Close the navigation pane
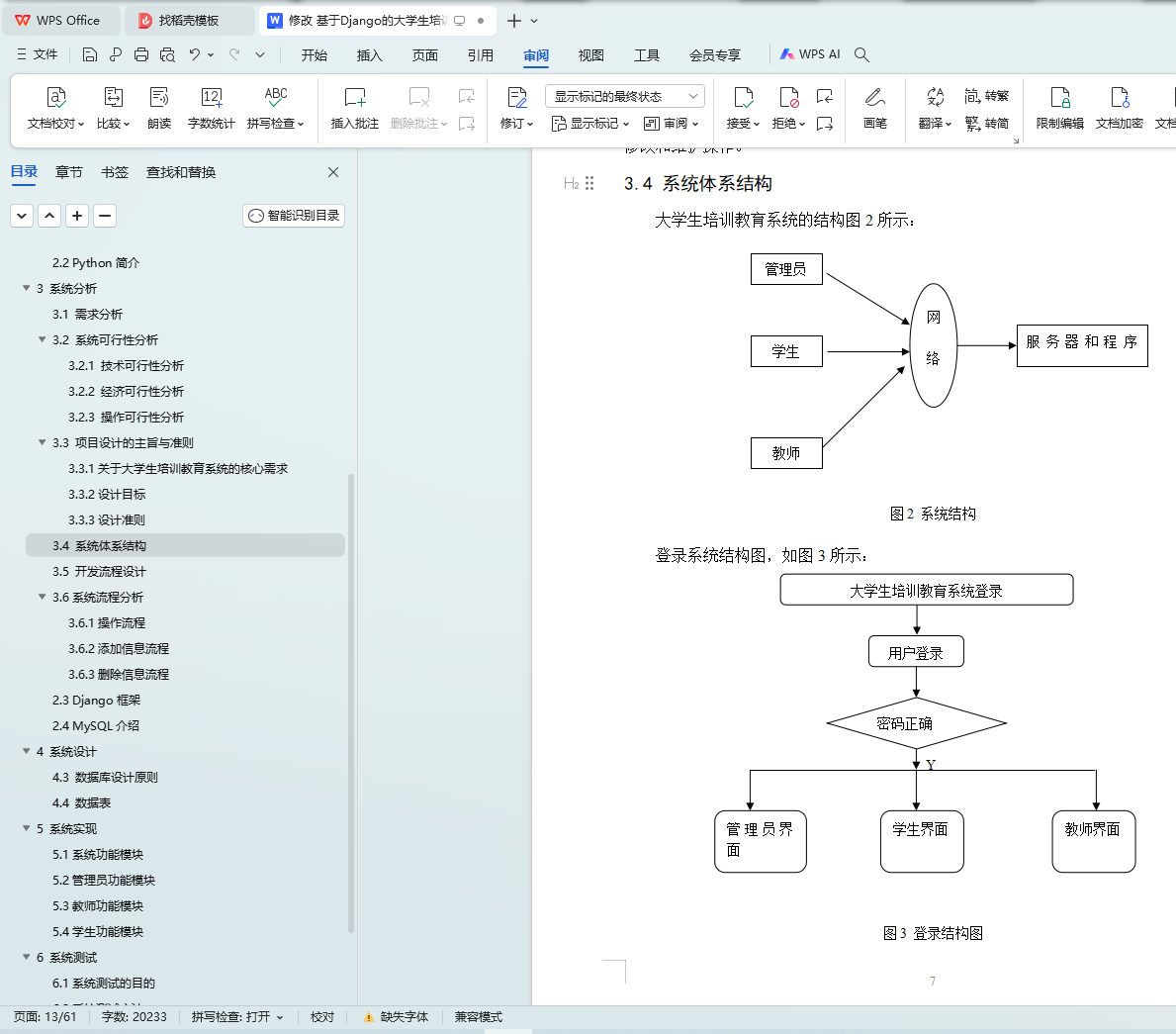 click(x=333, y=172)
